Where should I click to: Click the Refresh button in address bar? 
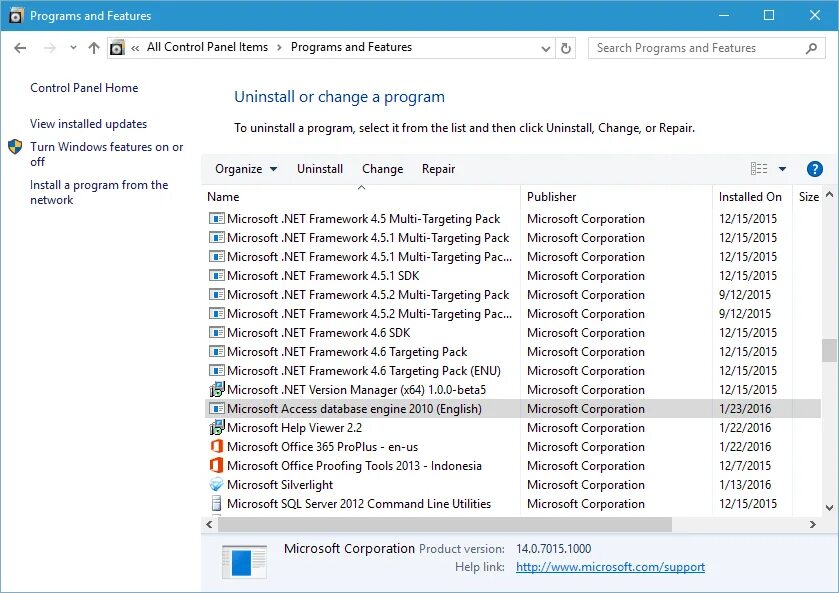coord(566,49)
